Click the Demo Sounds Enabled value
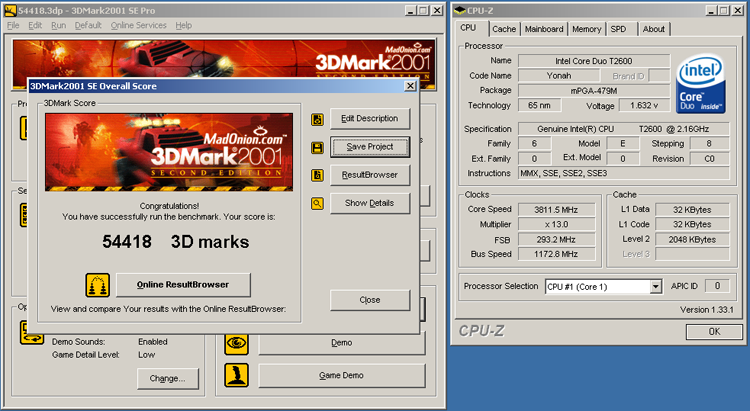 [153, 342]
